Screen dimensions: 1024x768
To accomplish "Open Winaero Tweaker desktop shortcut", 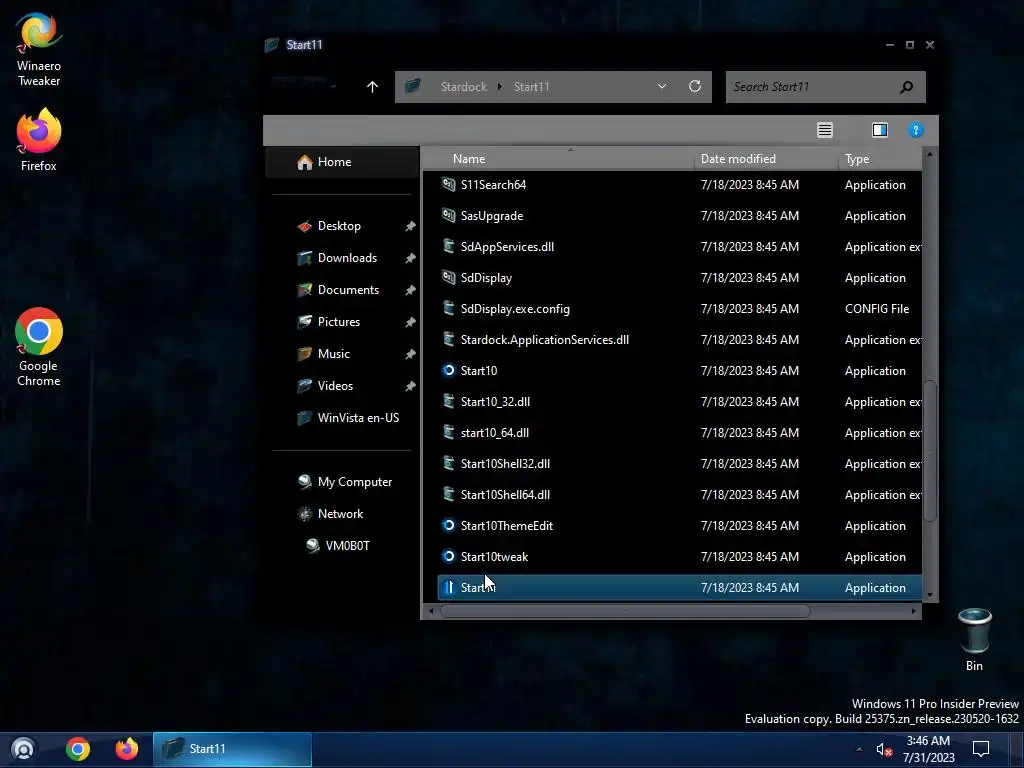I will 39,50.
